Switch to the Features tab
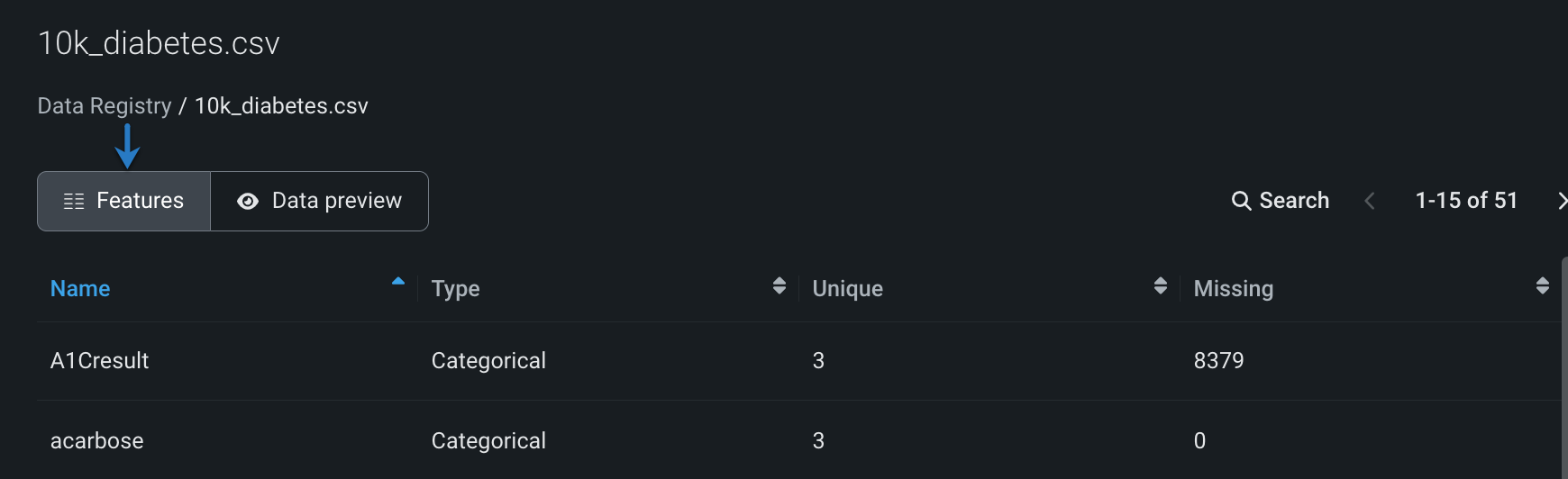The image size is (1568, 479). [x=124, y=201]
